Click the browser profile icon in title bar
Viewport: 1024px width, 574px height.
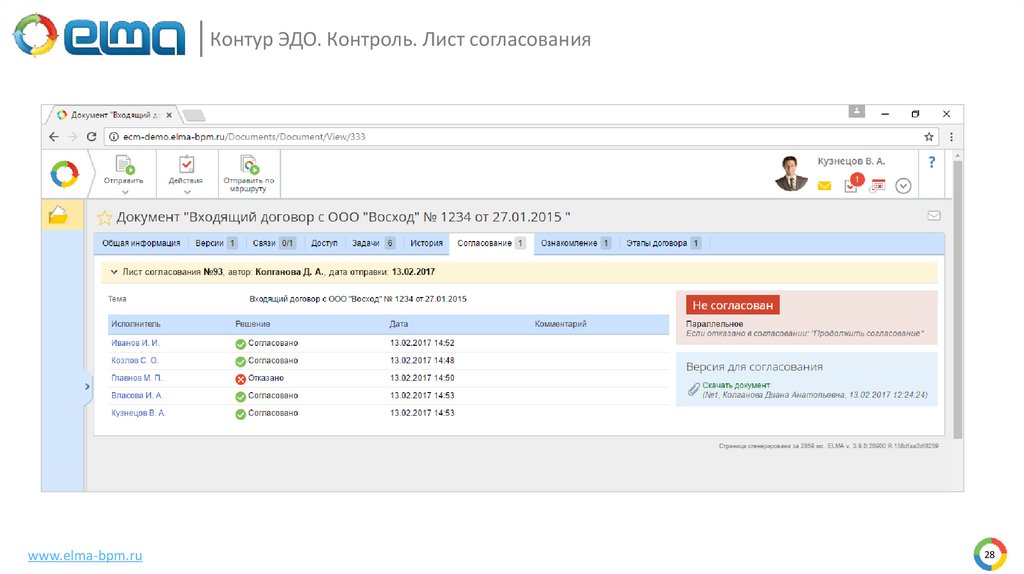(857, 112)
